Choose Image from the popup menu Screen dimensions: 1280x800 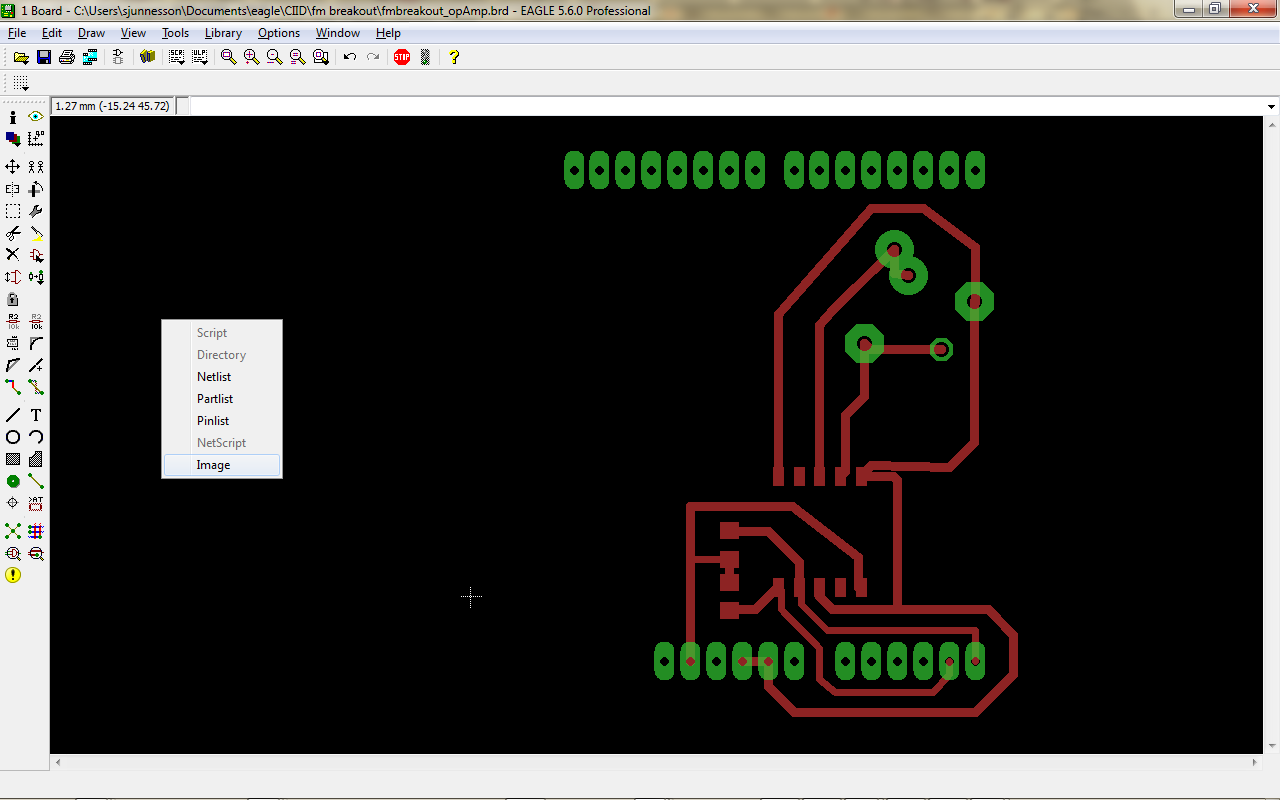[x=222, y=465]
